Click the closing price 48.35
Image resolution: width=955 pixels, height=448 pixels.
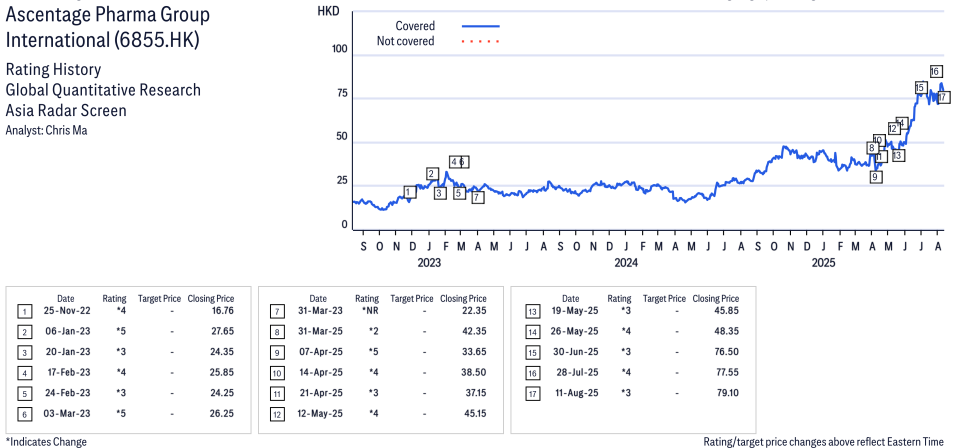pyautogui.click(x=726, y=331)
